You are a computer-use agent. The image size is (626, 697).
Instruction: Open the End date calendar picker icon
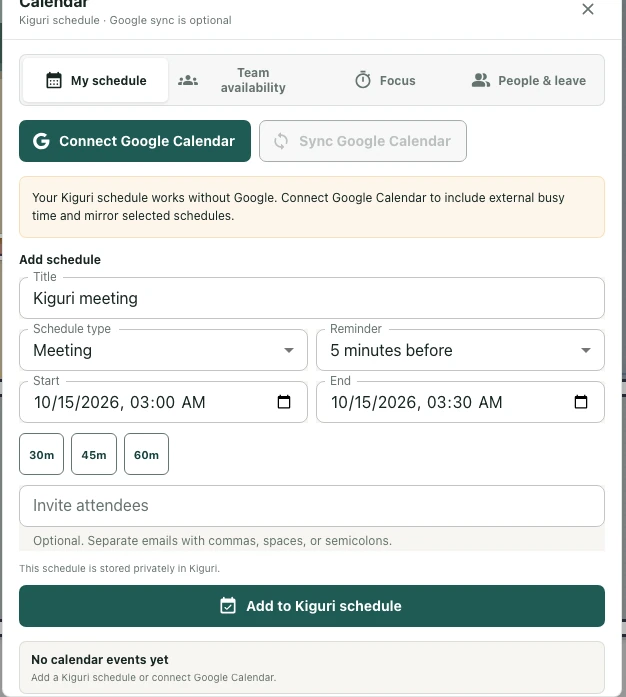581,402
